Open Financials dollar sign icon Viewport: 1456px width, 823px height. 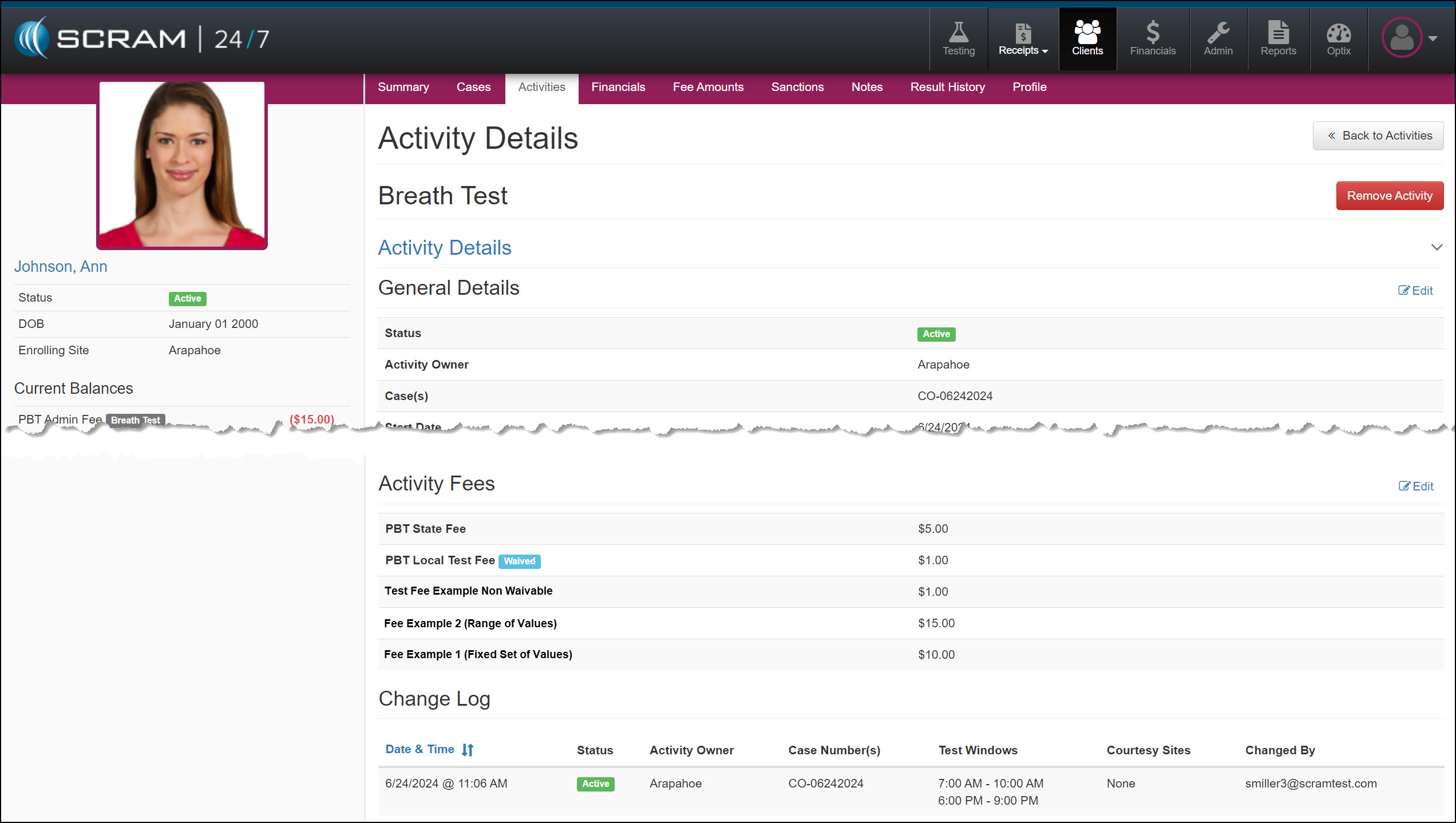click(x=1152, y=39)
